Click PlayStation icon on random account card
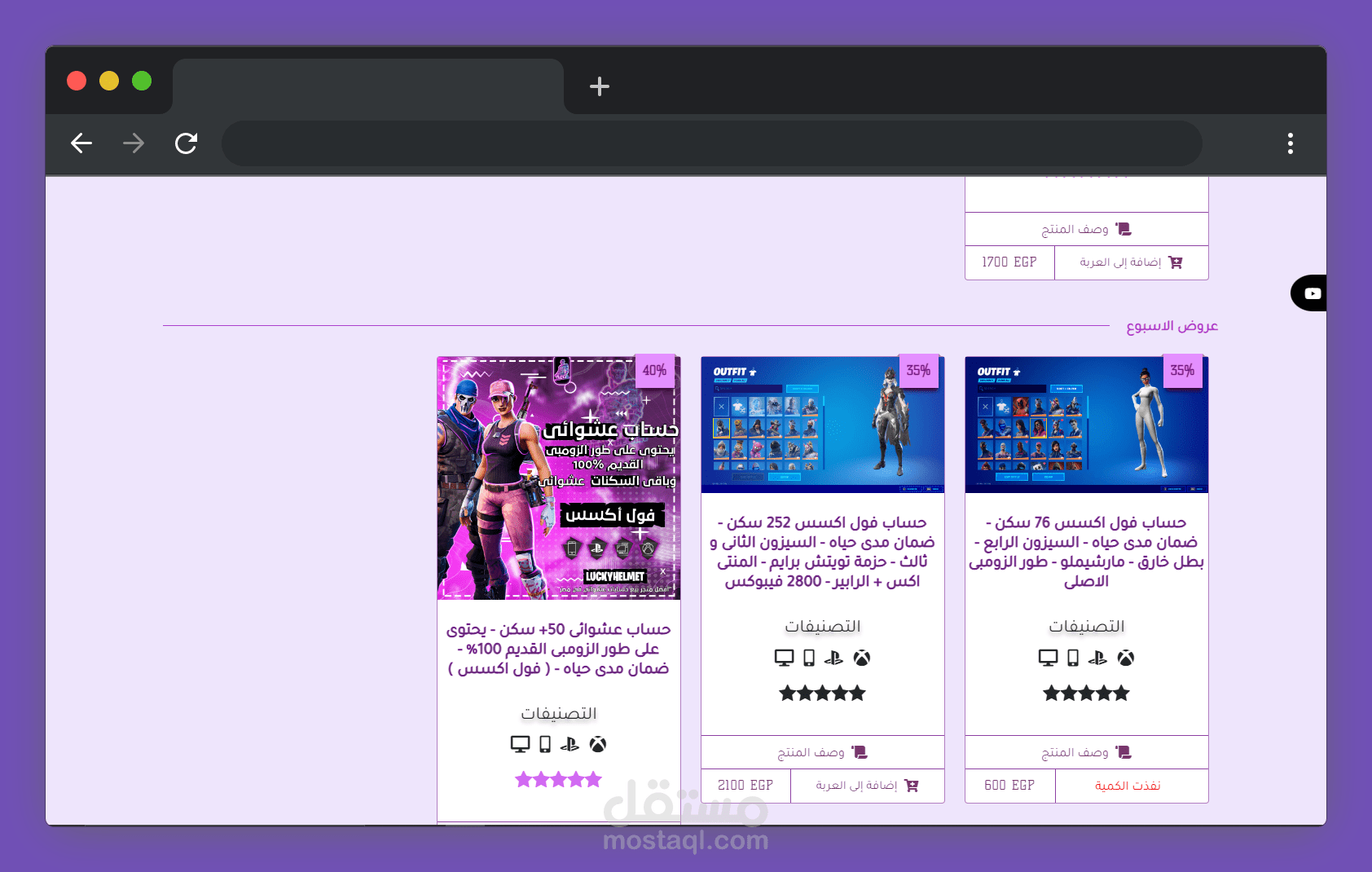Viewport: 1372px width, 872px height. click(x=569, y=744)
